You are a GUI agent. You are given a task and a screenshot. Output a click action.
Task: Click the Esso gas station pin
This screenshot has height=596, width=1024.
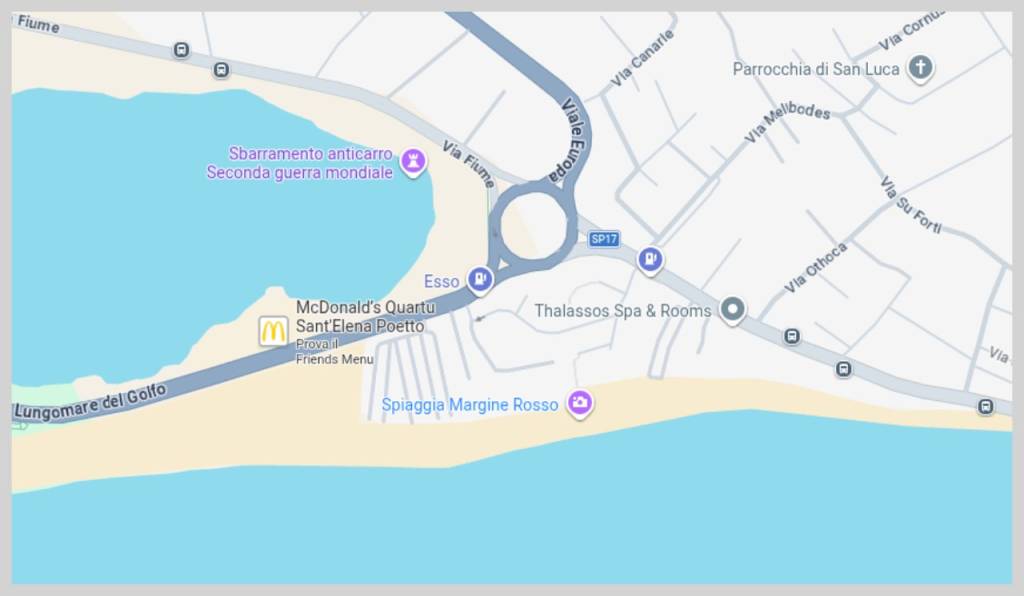[x=480, y=280]
